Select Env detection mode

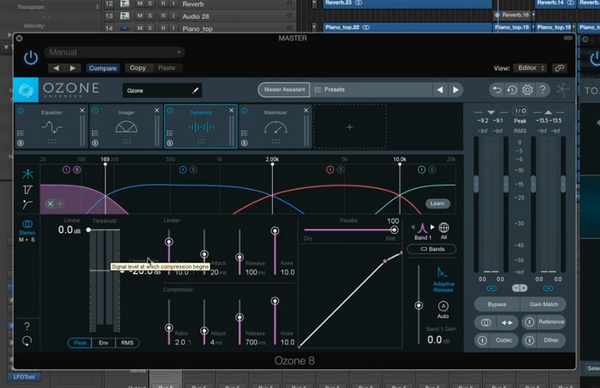tap(103, 343)
